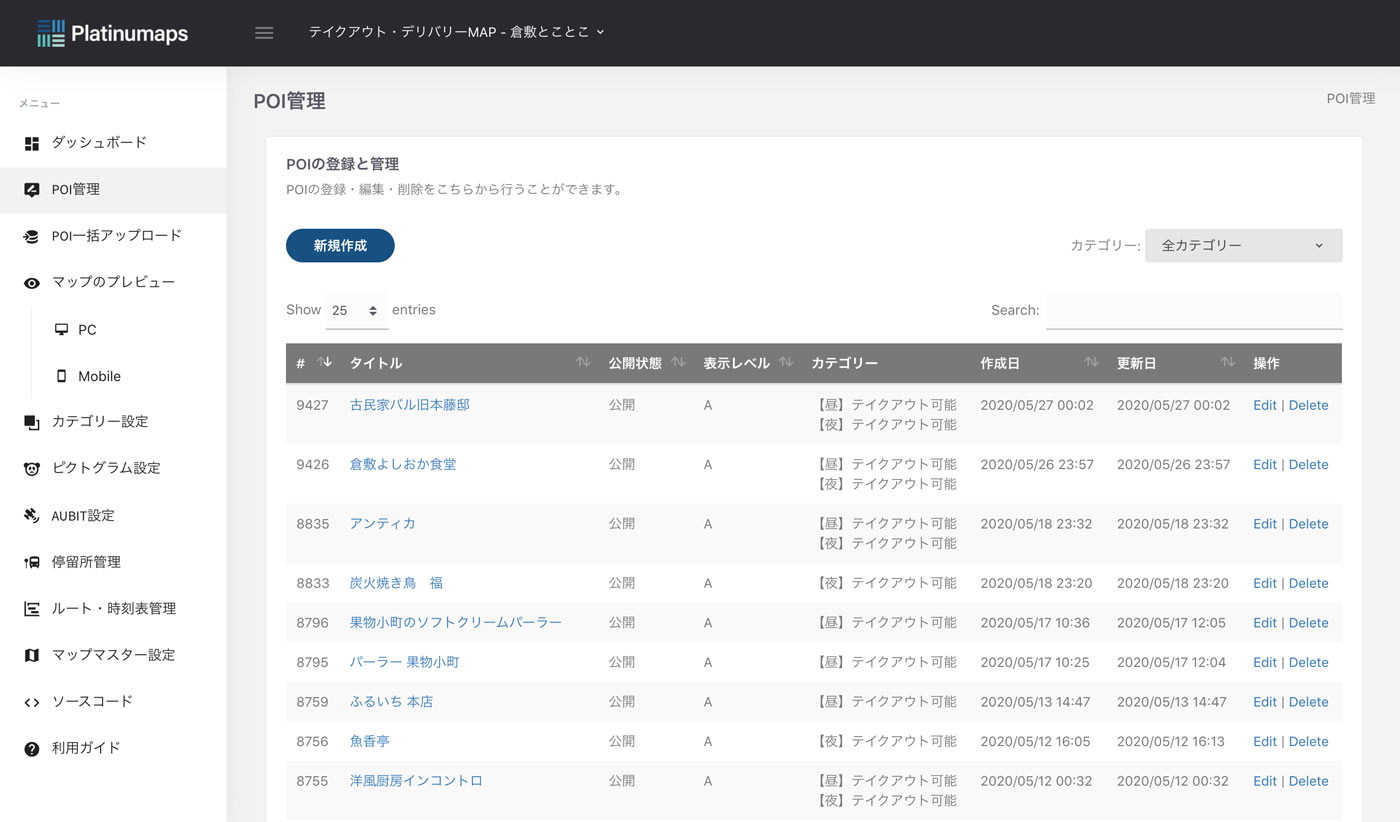Select the Mobile phone preview icon
The height and width of the screenshot is (822, 1400).
click(60, 375)
